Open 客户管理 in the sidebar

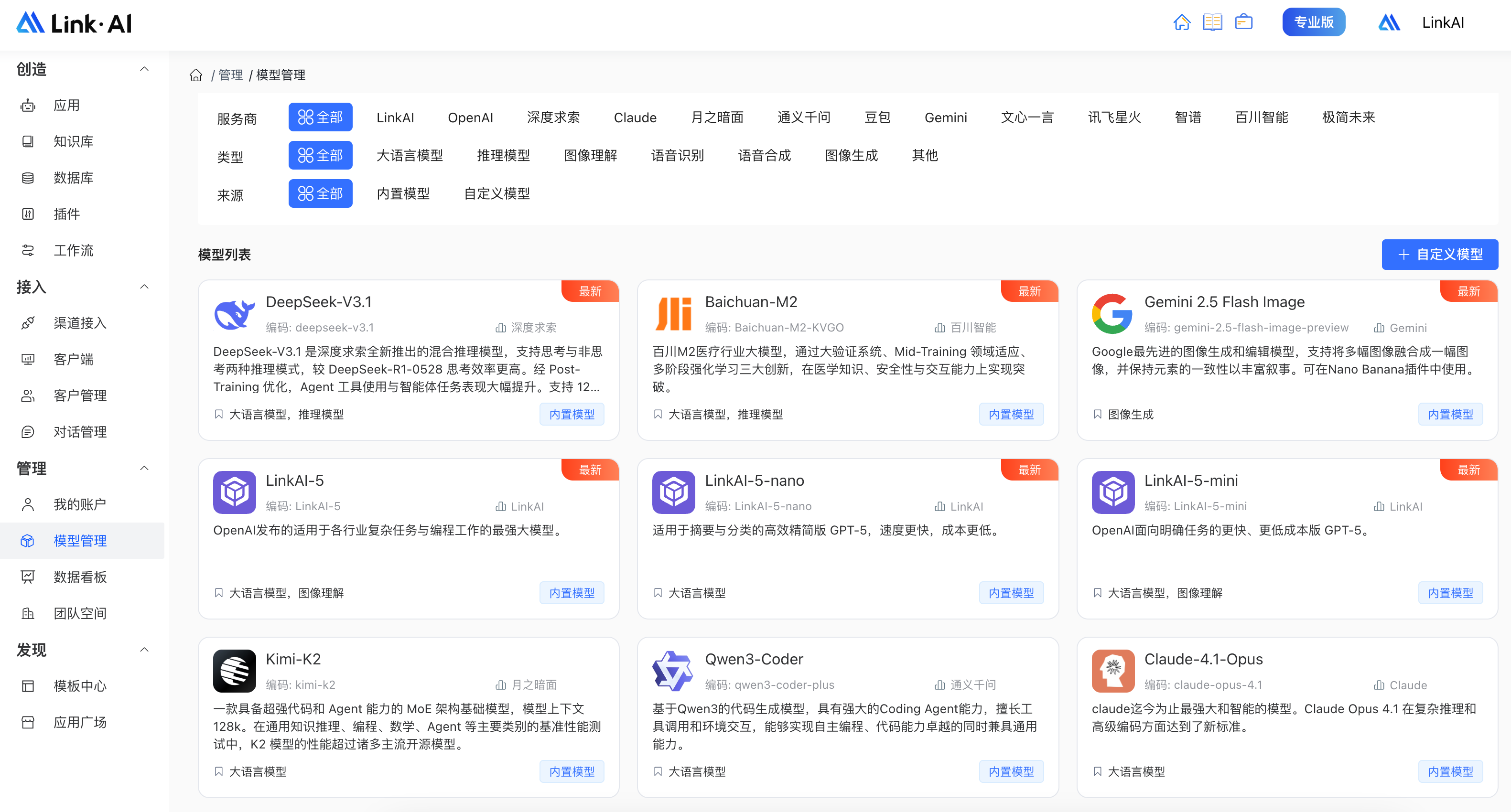coord(82,396)
